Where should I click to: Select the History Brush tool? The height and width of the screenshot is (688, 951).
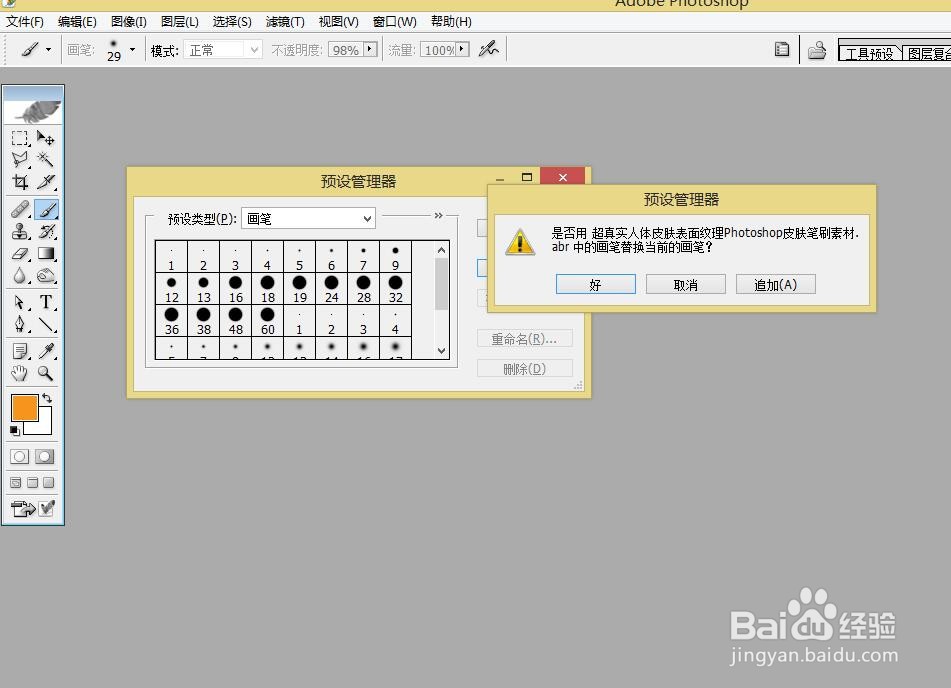click(x=45, y=232)
